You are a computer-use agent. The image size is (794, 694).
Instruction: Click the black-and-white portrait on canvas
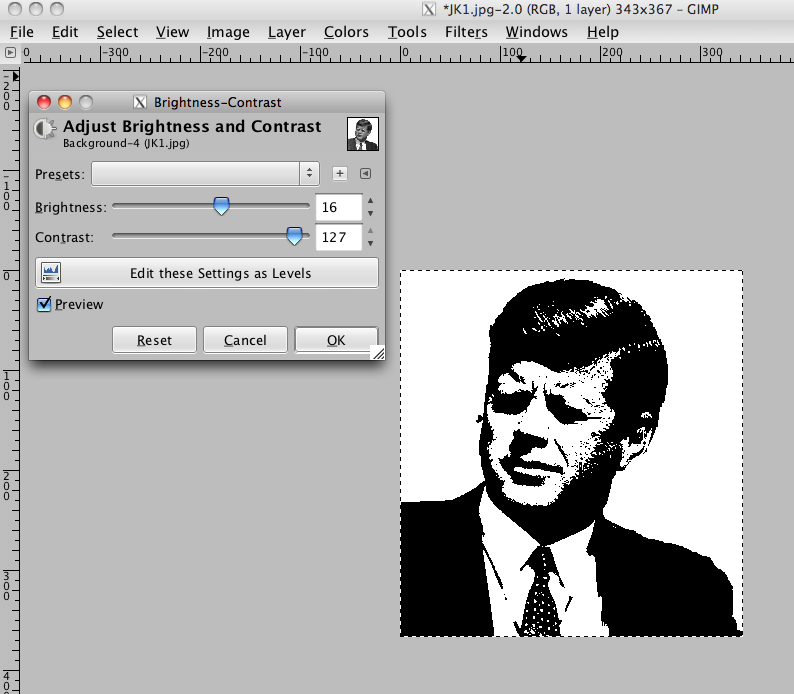[571, 453]
